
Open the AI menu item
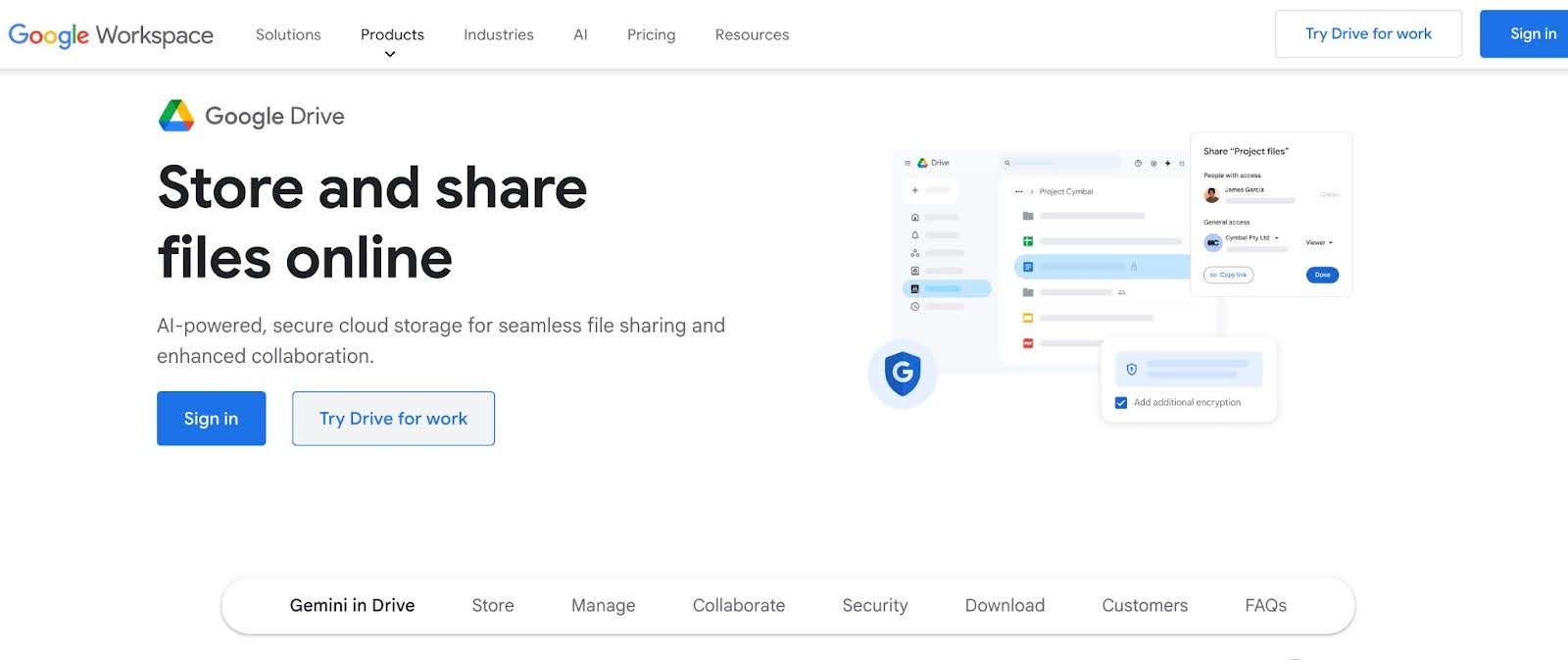click(x=580, y=34)
